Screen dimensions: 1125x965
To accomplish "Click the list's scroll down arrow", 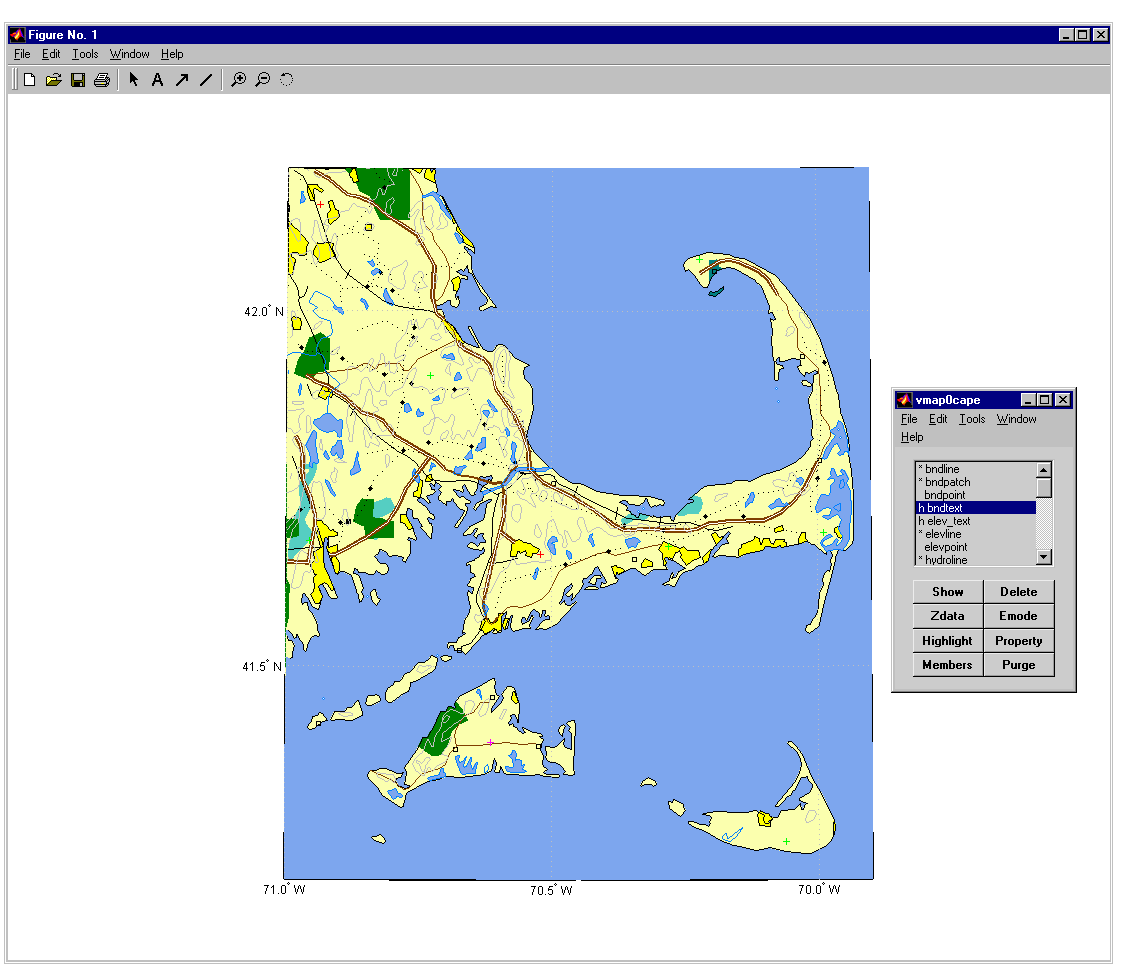I will [x=1044, y=557].
